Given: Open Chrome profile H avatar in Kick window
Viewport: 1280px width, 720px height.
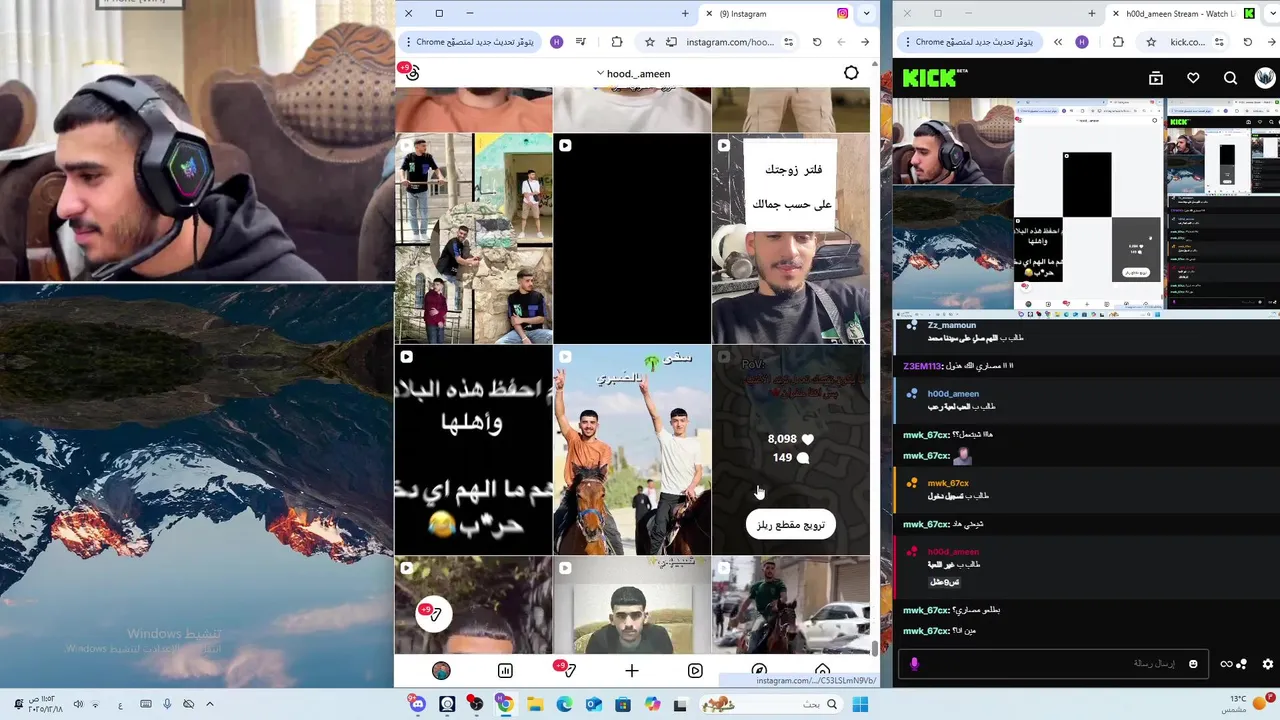Looking at the screenshot, I should [1082, 42].
